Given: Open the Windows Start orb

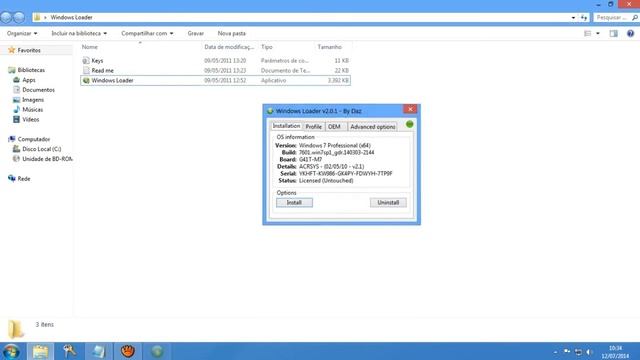Looking at the screenshot, I should pos(11,351).
